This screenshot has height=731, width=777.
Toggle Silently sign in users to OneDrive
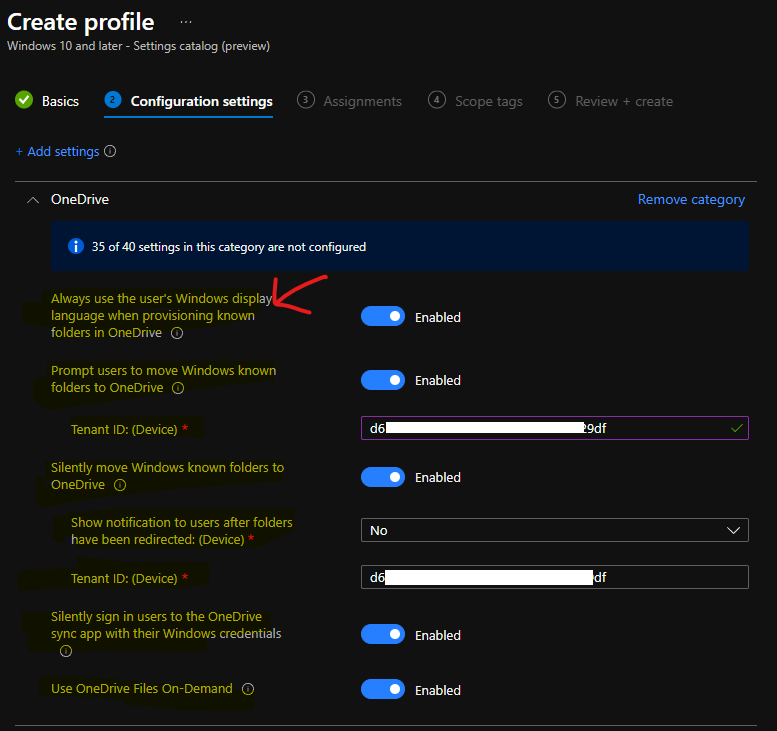(383, 634)
